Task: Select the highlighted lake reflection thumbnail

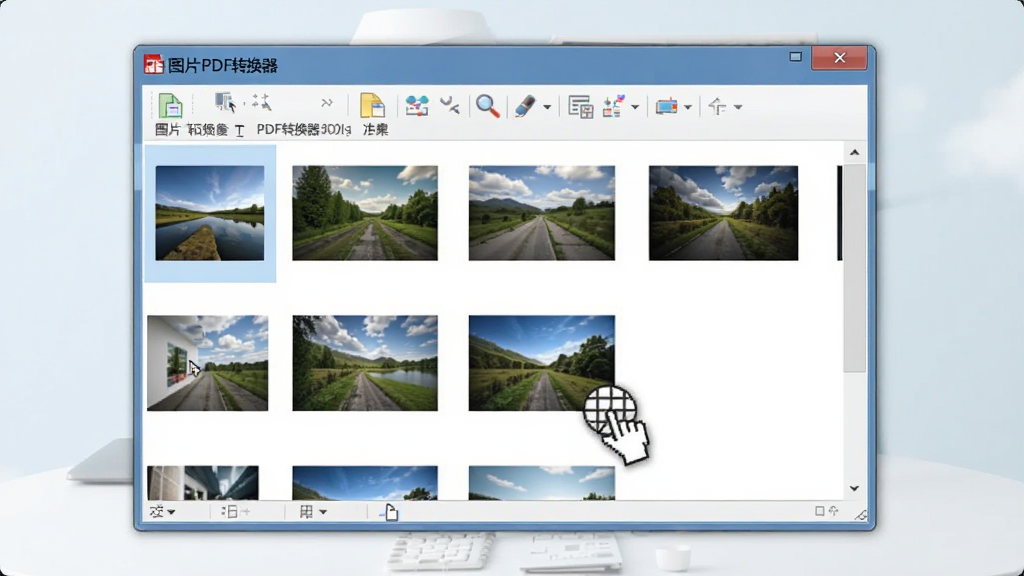Action: click(210, 213)
